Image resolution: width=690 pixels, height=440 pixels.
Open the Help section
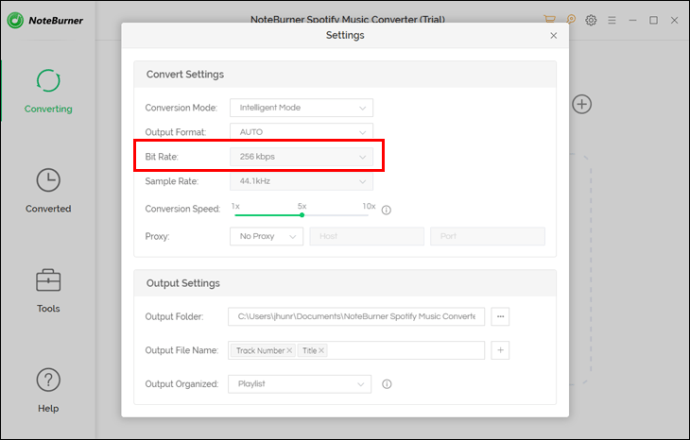tap(48, 390)
